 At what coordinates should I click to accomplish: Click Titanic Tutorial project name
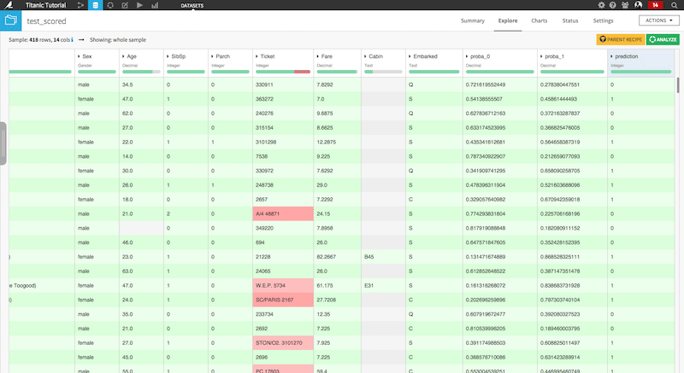45,5
